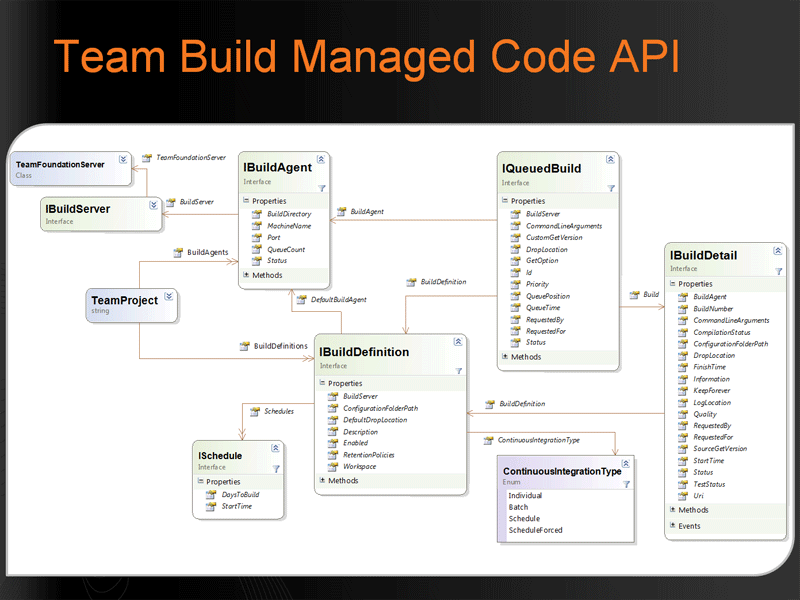Click the CompilationStatus property icon
The width and height of the screenshot is (800, 600).
coord(683,332)
